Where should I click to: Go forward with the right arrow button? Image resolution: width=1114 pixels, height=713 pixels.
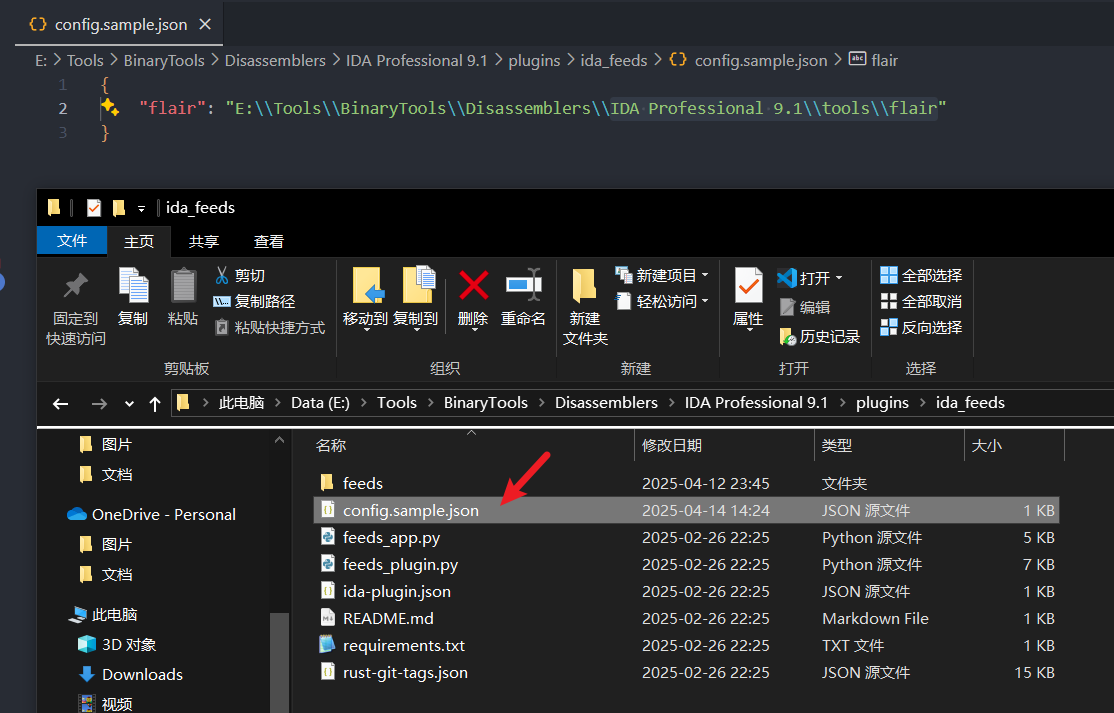[x=99, y=404]
